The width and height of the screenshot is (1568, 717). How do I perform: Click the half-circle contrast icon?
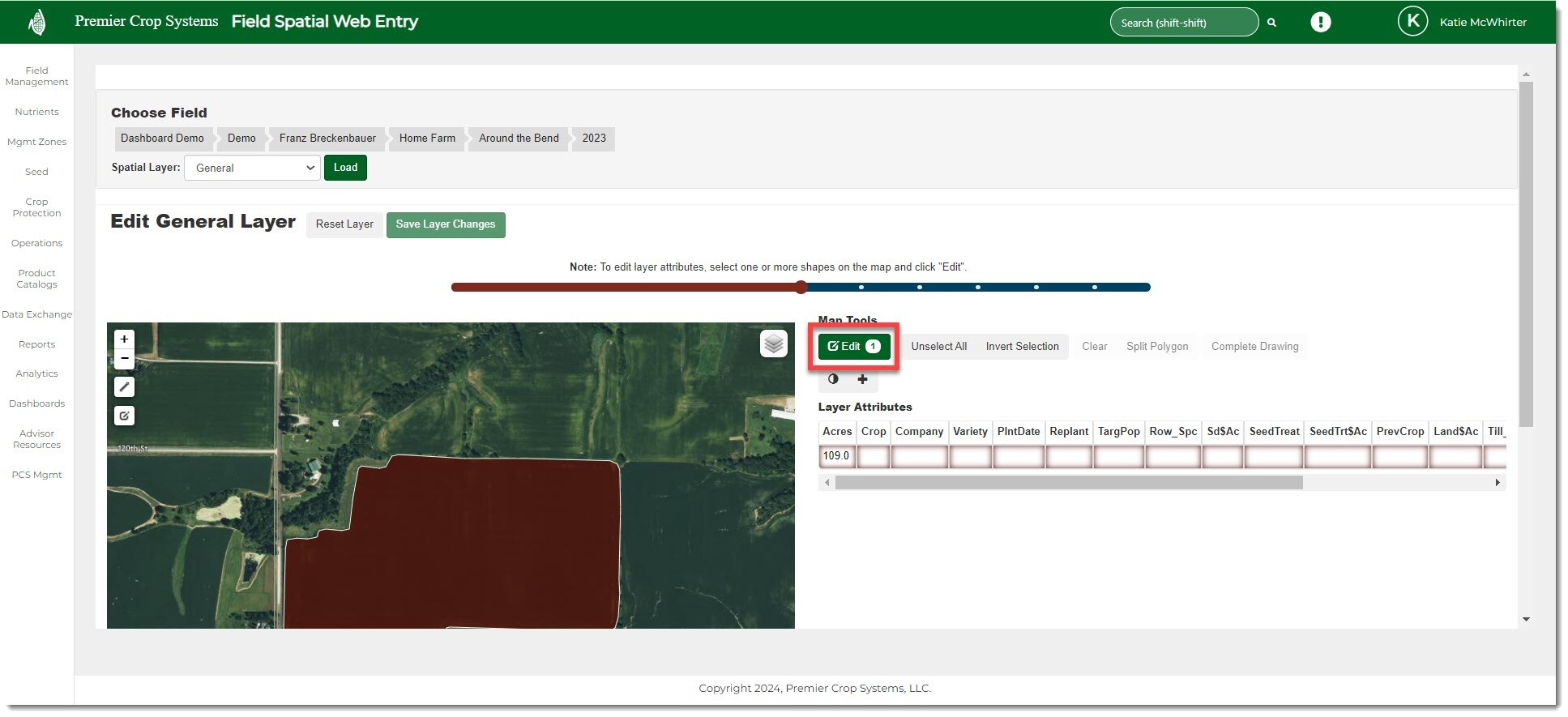point(833,379)
